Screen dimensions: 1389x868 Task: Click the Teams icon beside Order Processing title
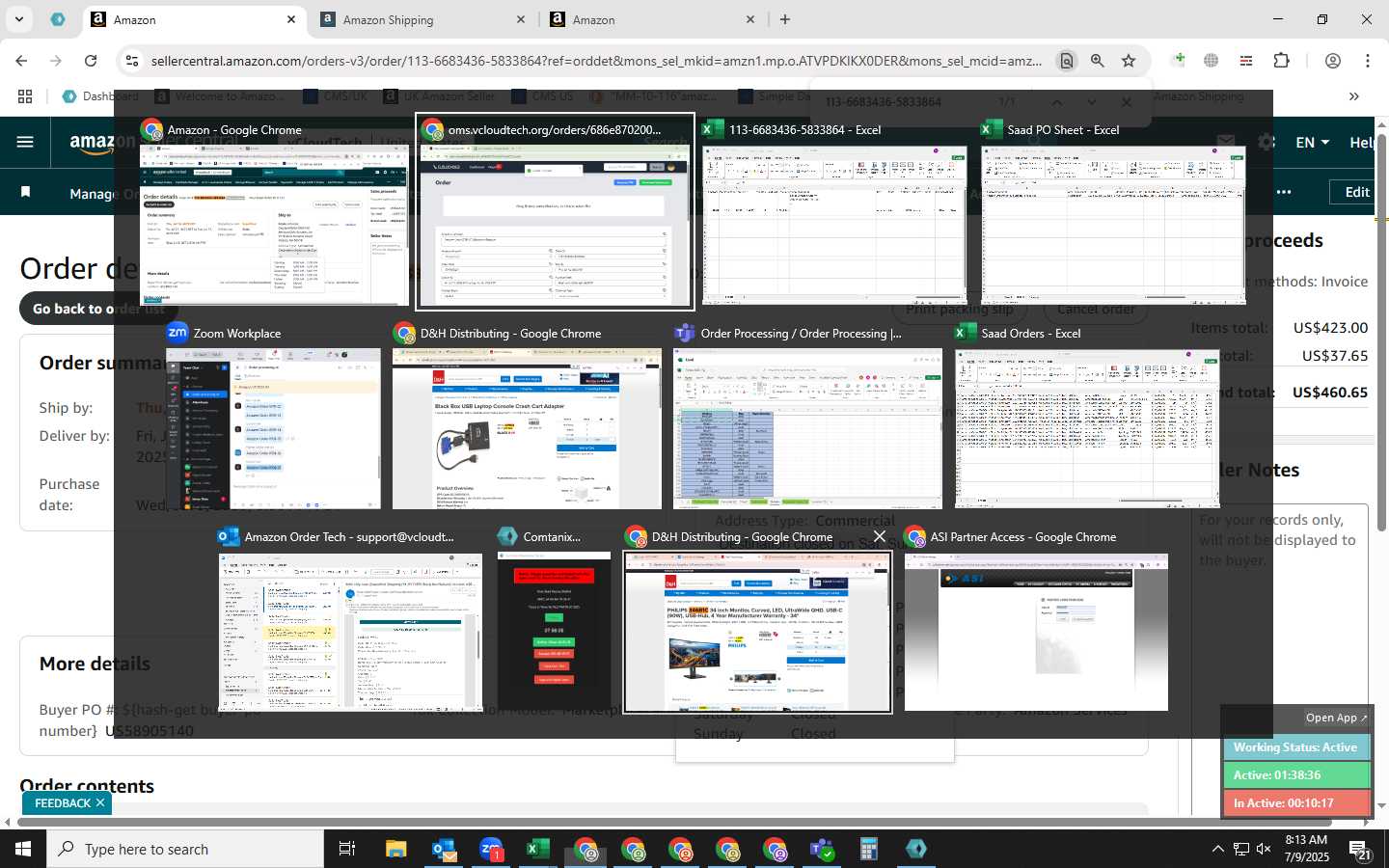coord(685,333)
